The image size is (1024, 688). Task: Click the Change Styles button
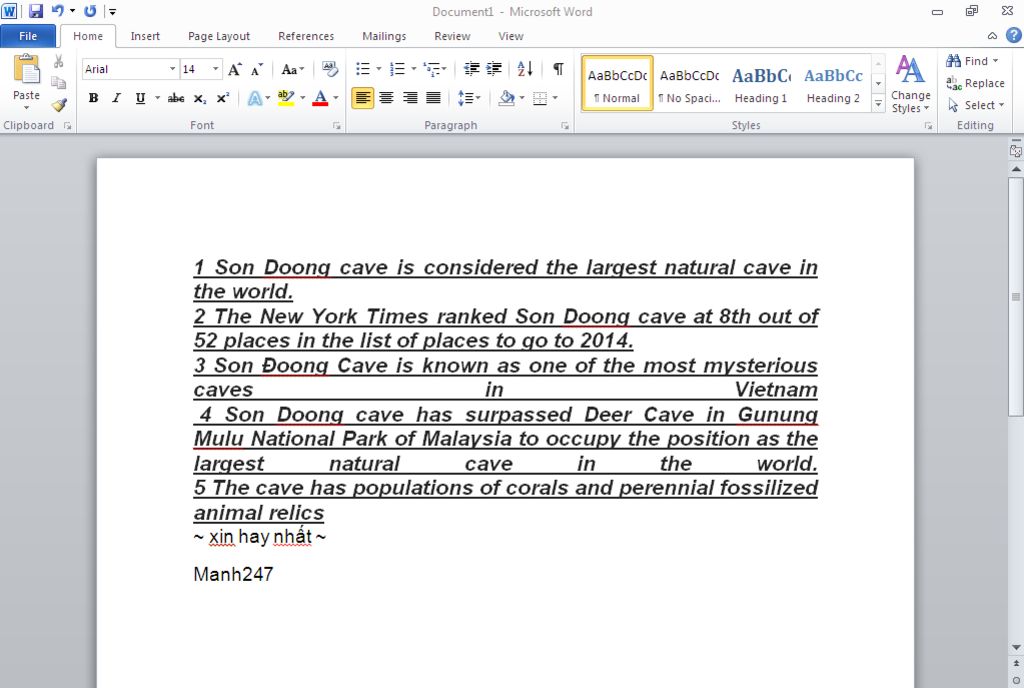click(910, 85)
